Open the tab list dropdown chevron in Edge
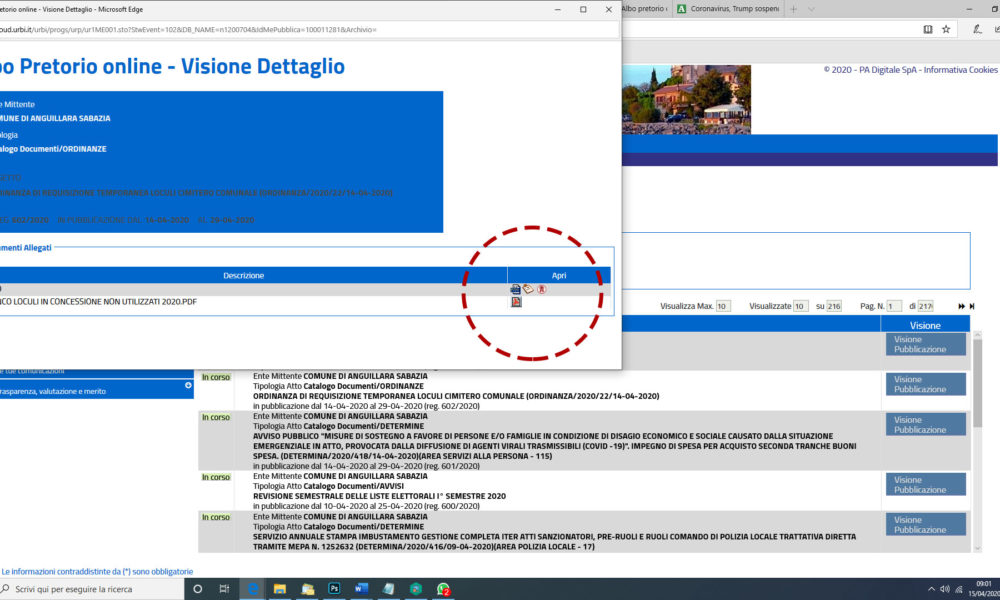The height and width of the screenshot is (600, 1000). coord(811,9)
